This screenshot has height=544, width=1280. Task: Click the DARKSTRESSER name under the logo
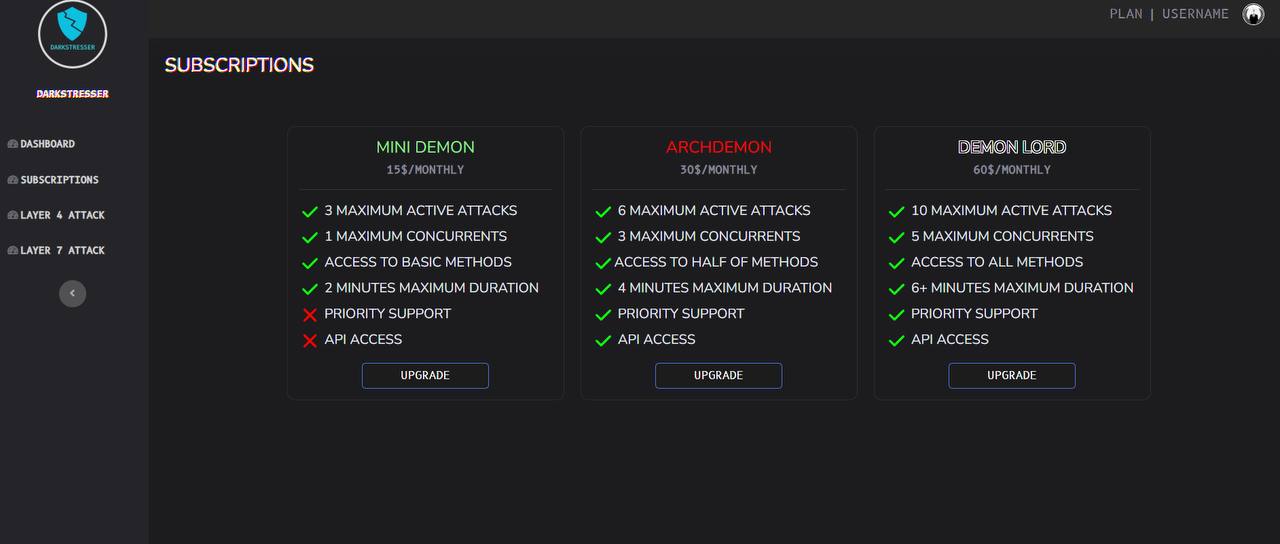pos(72,94)
